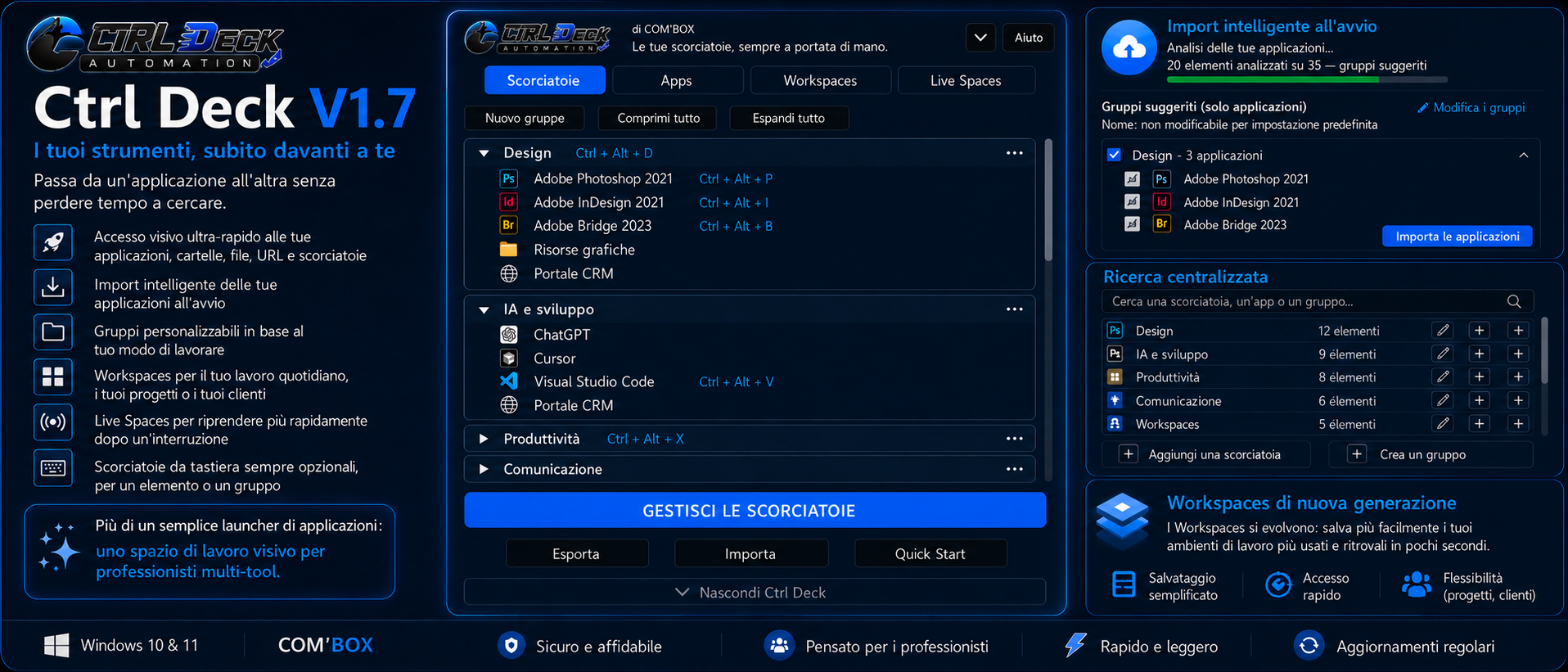Click Espandi tutto button
Screen dimensions: 1568x672
pos(789,118)
